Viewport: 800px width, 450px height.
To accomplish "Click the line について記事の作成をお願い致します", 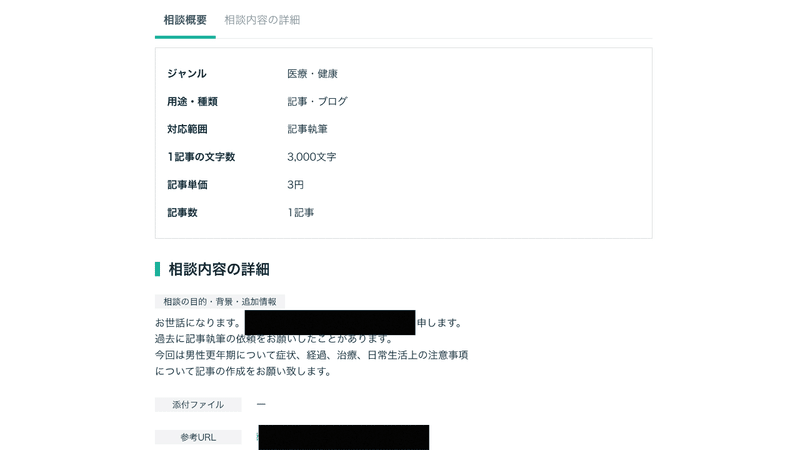I will [x=243, y=371].
